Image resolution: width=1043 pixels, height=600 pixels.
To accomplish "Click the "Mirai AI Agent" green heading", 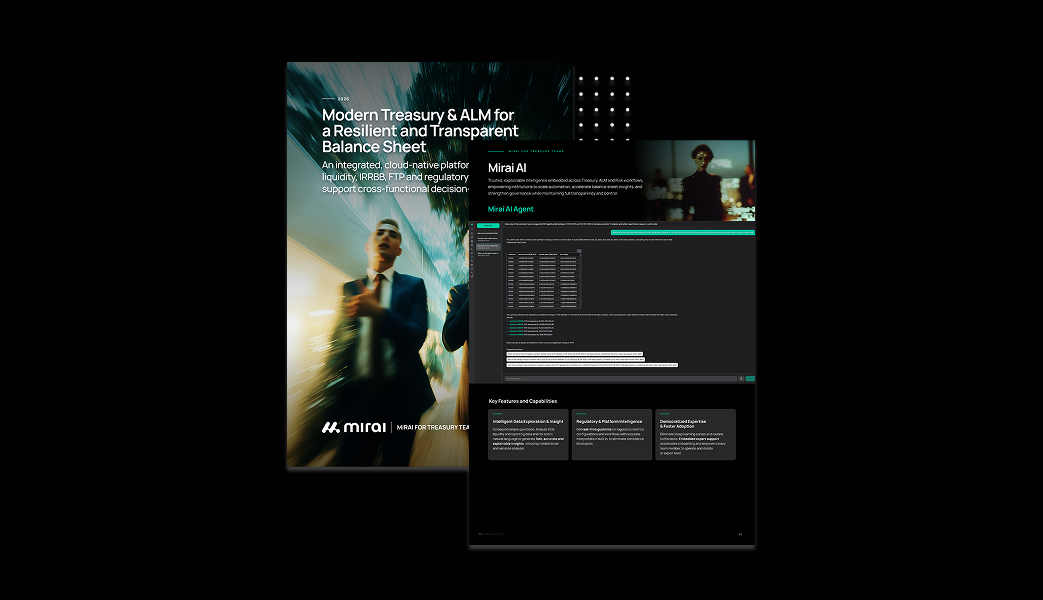I will pos(510,209).
